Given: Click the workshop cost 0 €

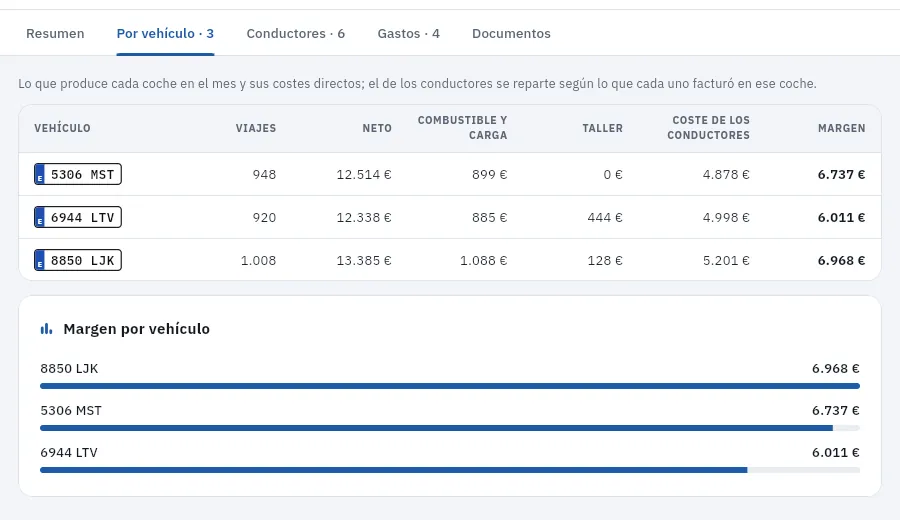Looking at the screenshot, I should point(613,174).
